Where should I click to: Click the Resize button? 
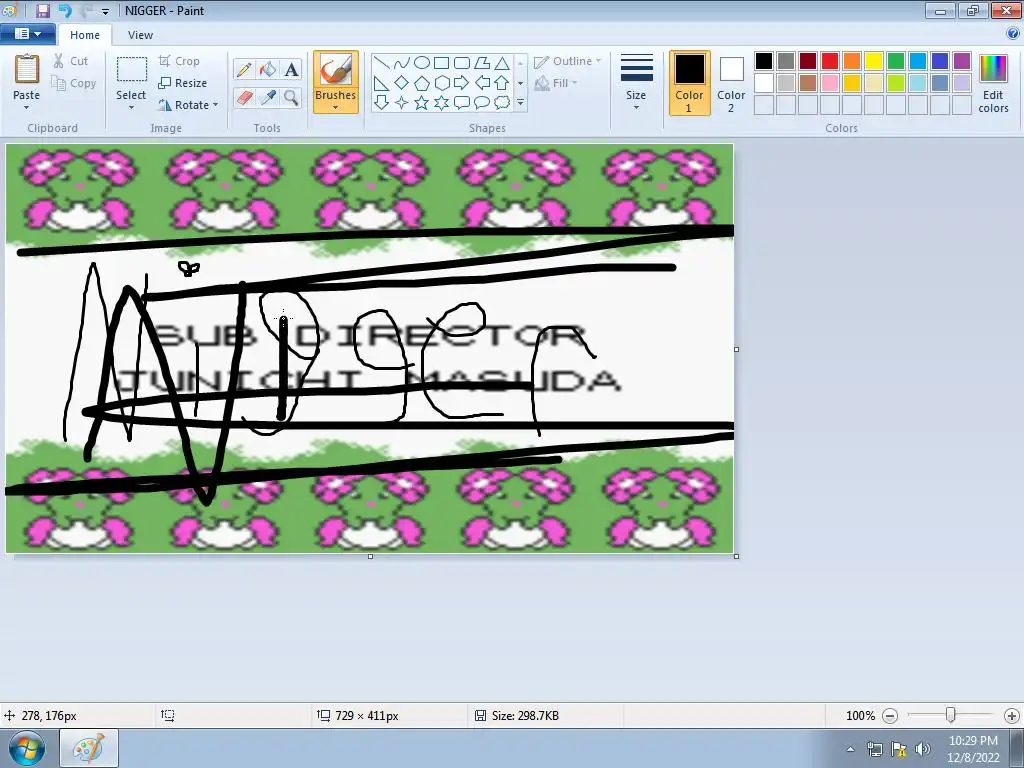click(x=183, y=83)
